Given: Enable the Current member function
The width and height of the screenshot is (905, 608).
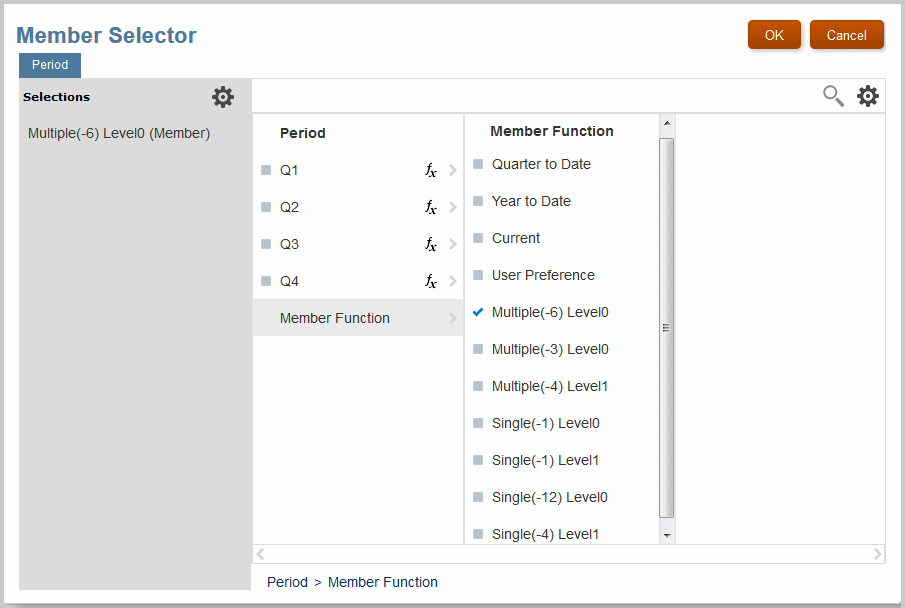Looking at the screenshot, I should click(478, 238).
